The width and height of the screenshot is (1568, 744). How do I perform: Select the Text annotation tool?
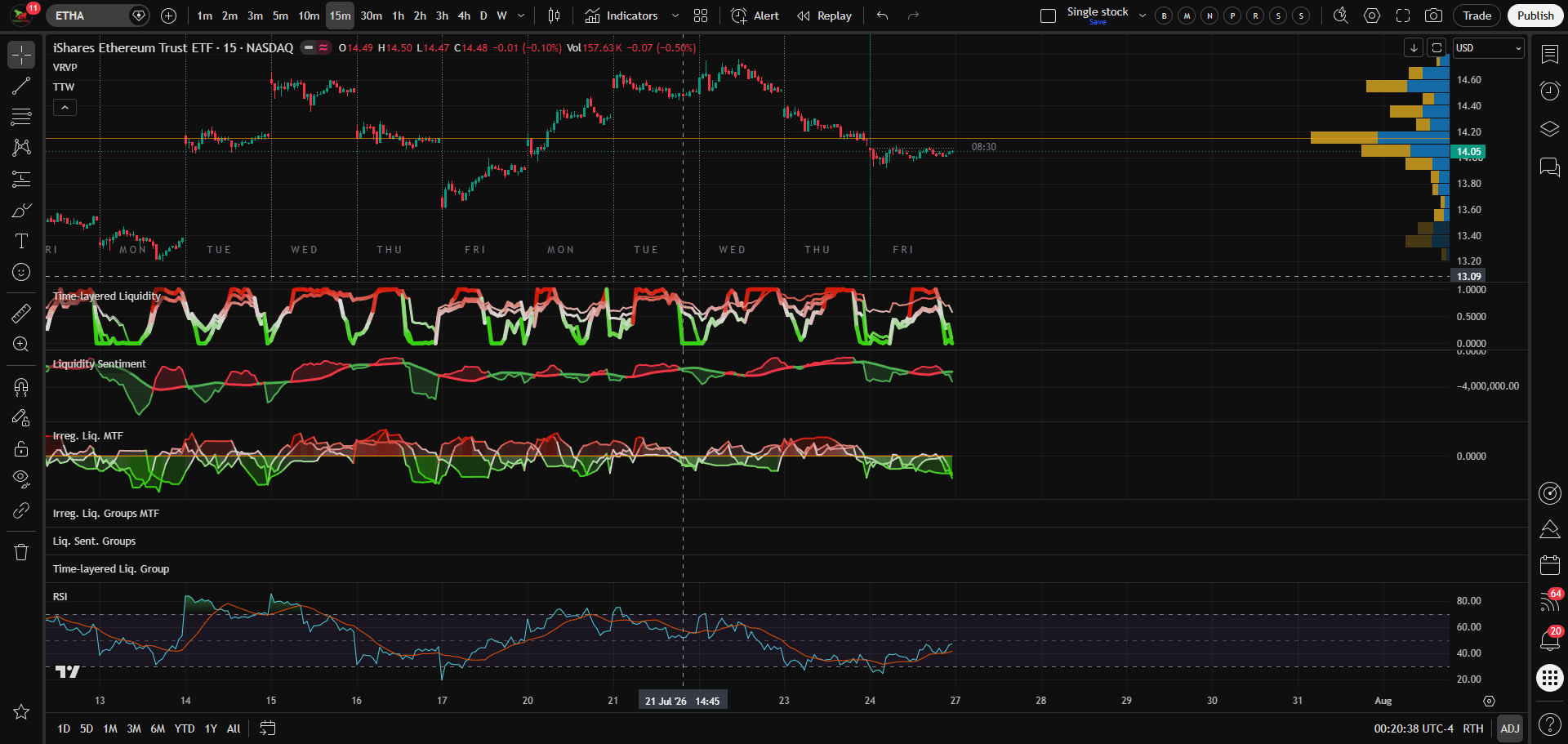pos(21,241)
